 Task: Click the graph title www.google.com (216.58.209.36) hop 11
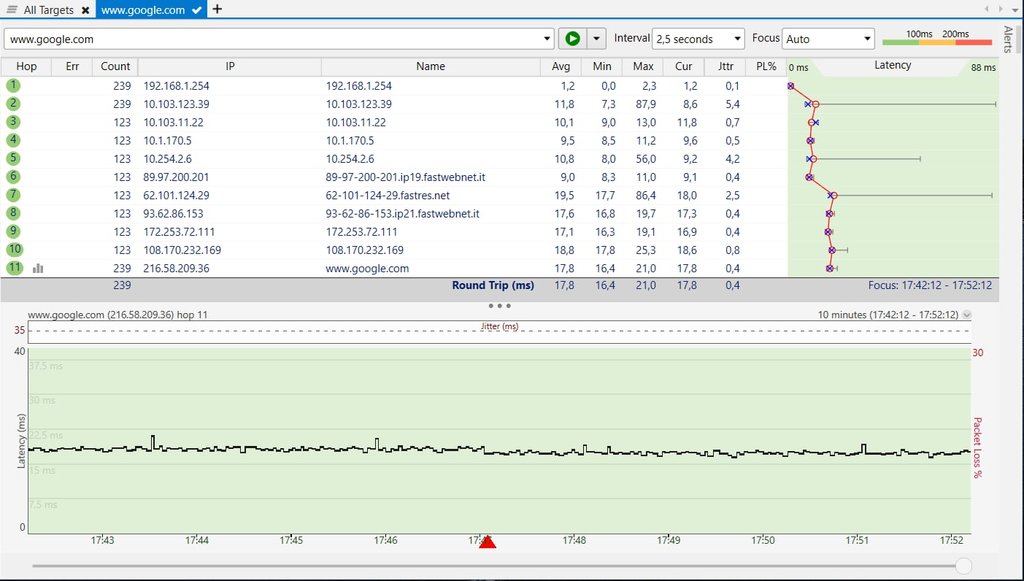118,315
